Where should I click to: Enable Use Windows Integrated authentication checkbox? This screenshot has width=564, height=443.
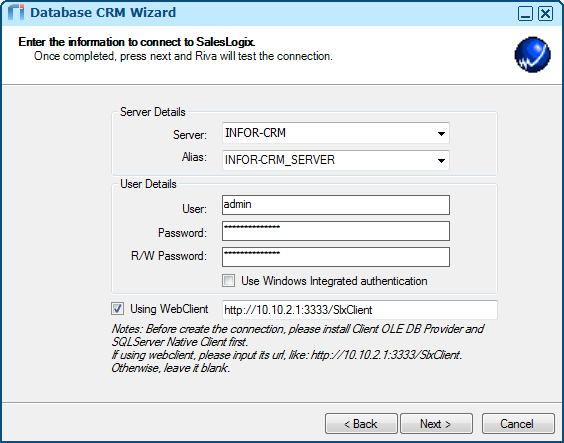(x=228, y=280)
